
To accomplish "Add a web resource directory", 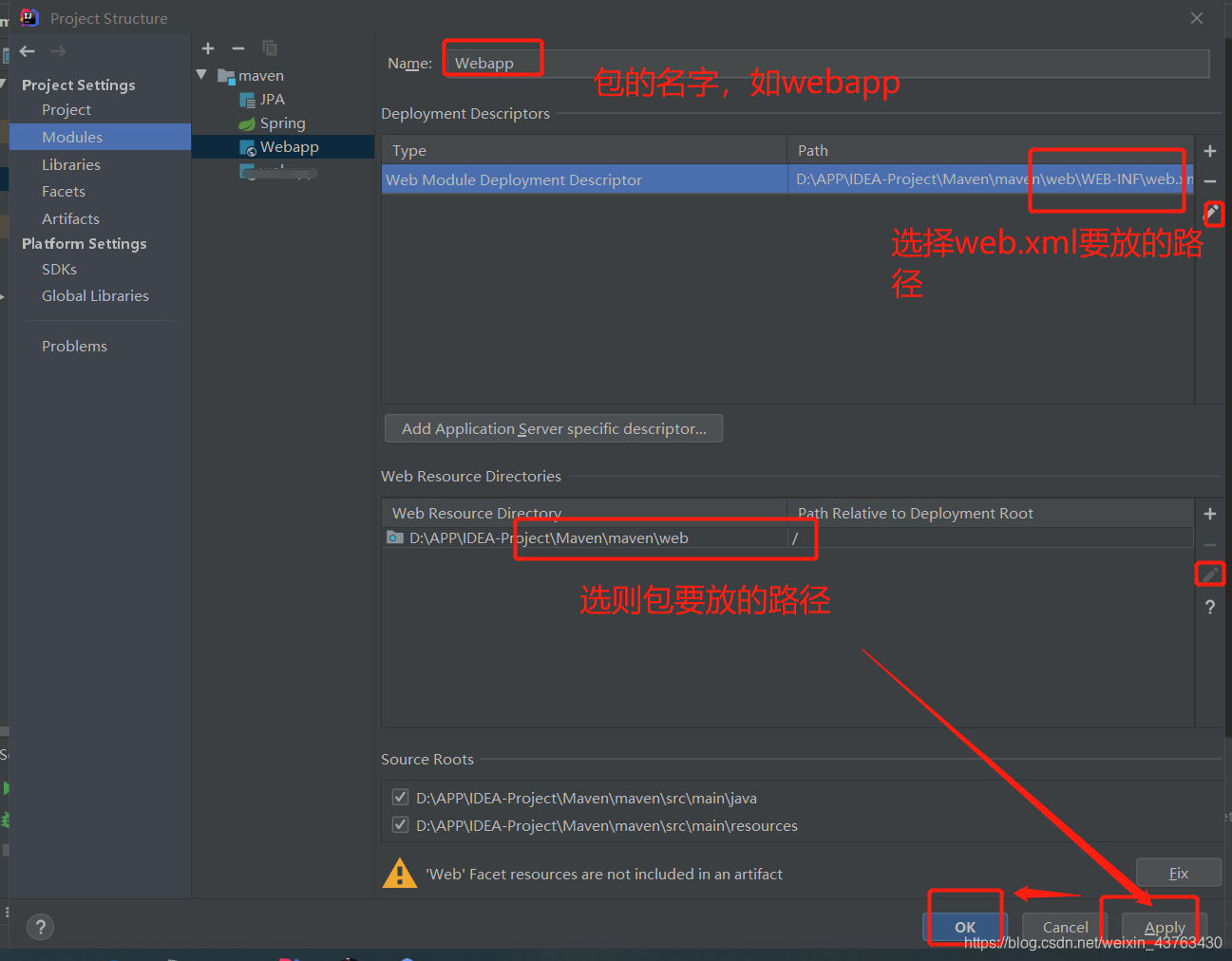I will 1210,514.
